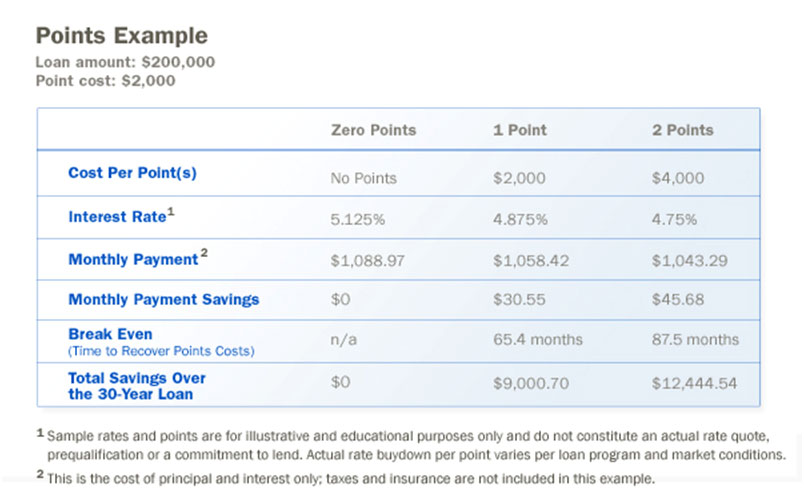This screenshot has height=504, width=804.
Task: Select the $12,444.54 total savings value
Action: [694, 384]
